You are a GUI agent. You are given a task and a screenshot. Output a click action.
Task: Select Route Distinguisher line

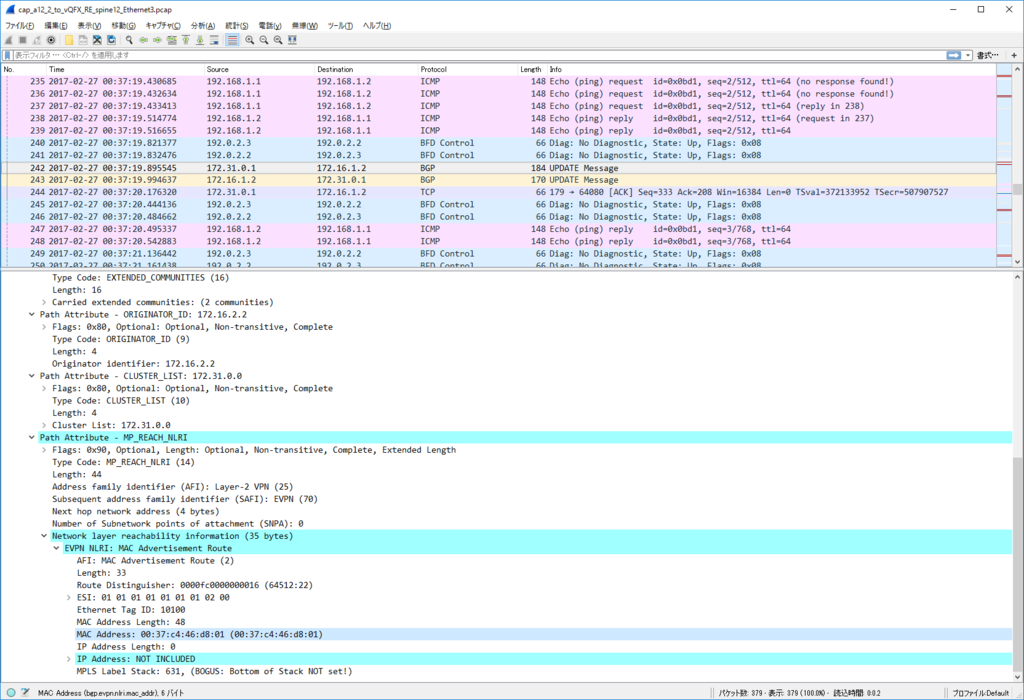coord(195,585)
